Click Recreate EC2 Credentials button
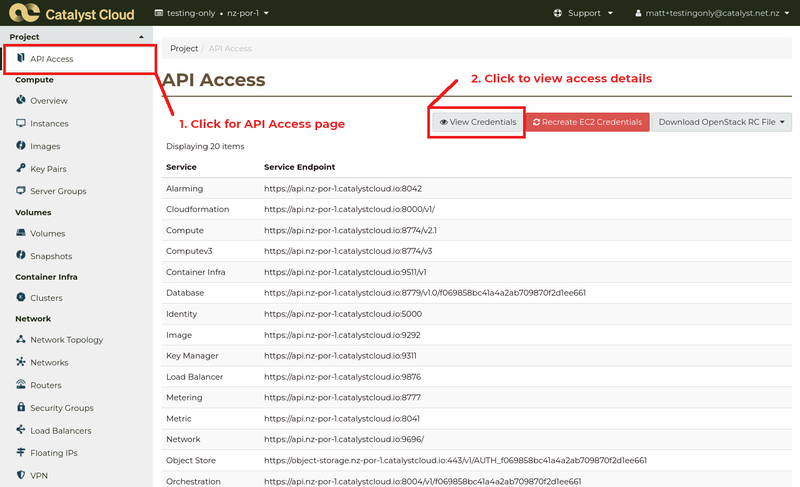Viewport: 800px width, 487px height. tap(587, 122)
